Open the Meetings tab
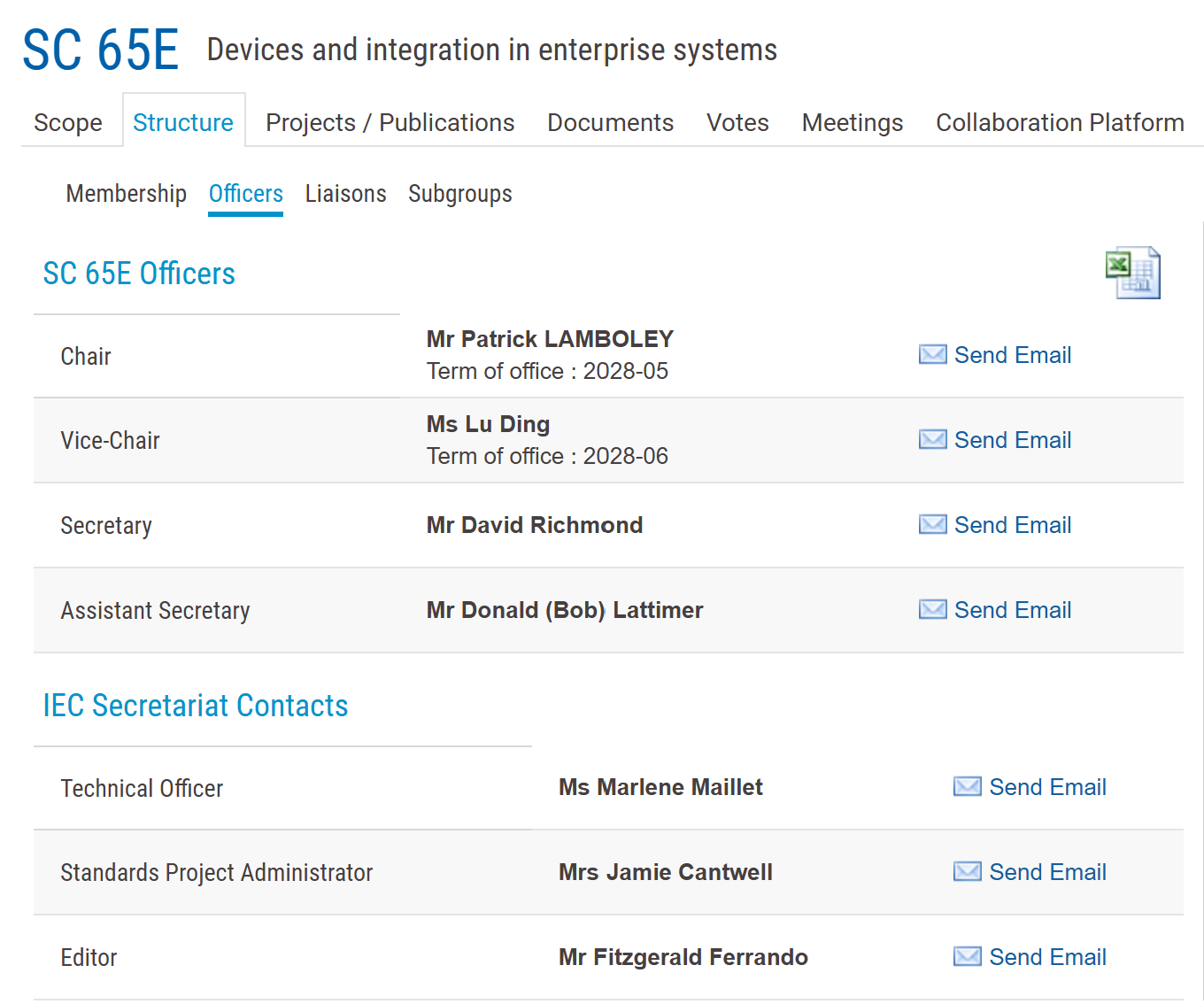Image resolution: width=1204 pixels, height=1004 pixels. [x=852, y=122]
